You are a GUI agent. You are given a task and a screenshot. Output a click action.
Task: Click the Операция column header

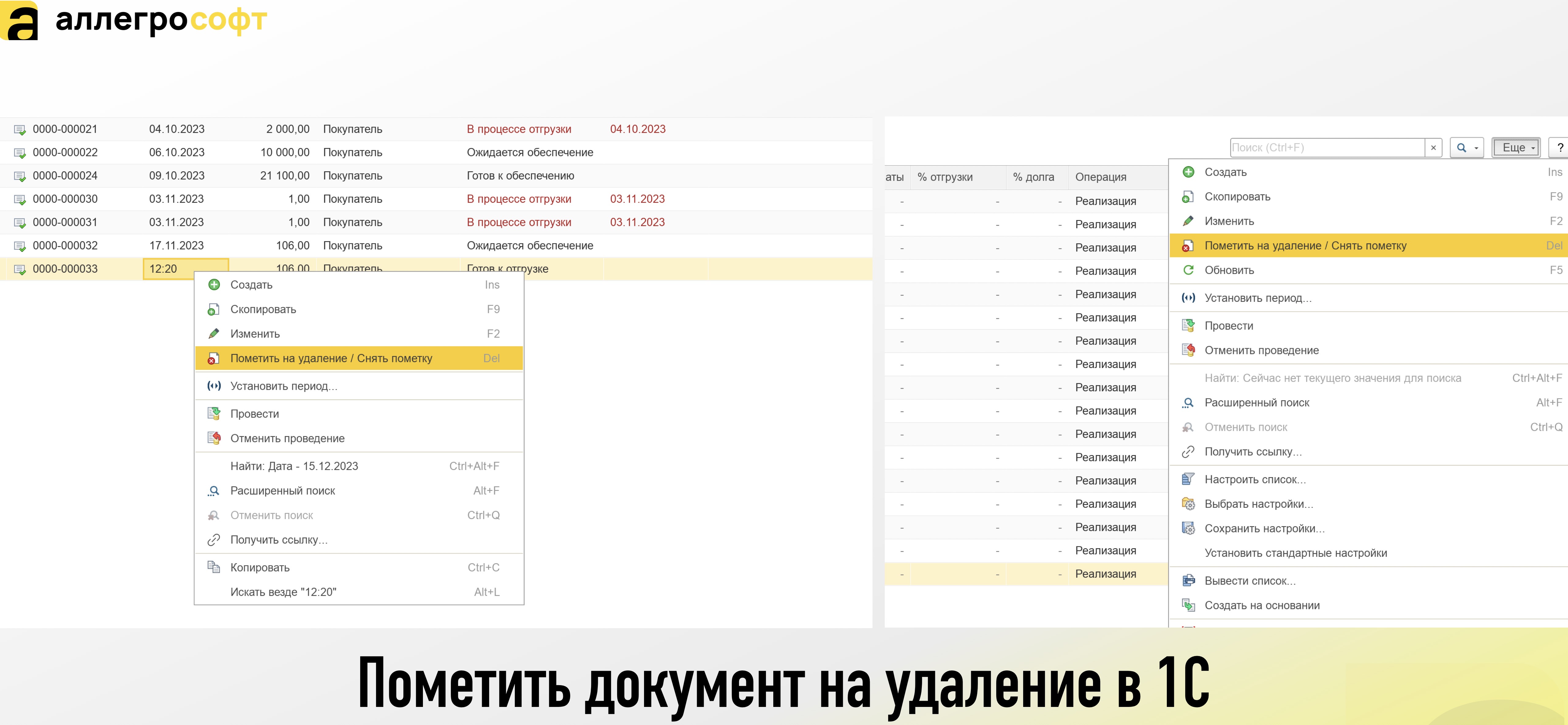1118,177
